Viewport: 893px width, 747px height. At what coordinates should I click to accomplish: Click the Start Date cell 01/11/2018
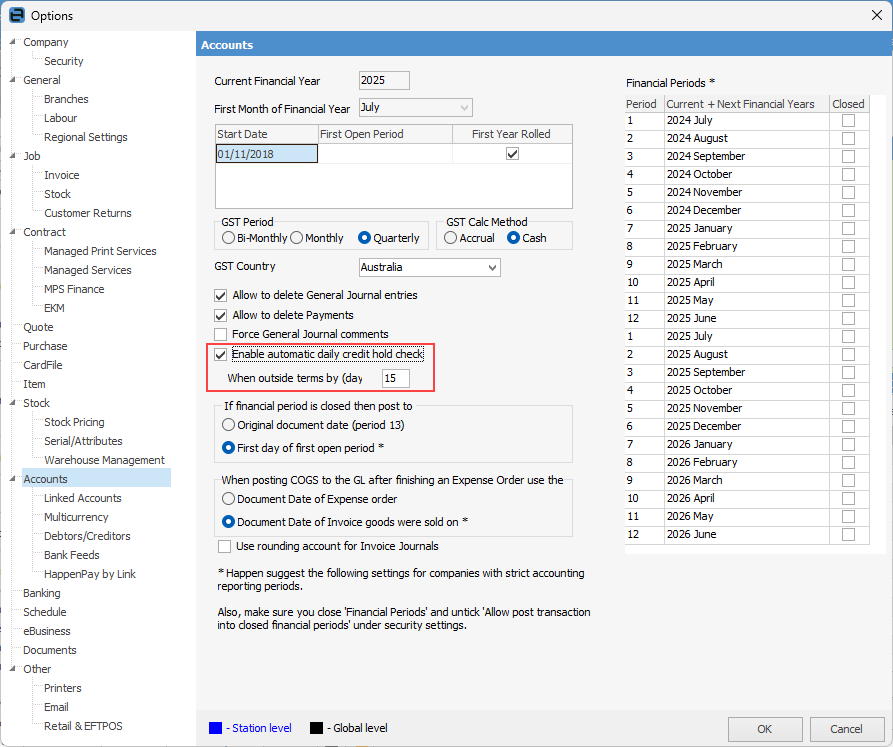(x=267, y=154)
